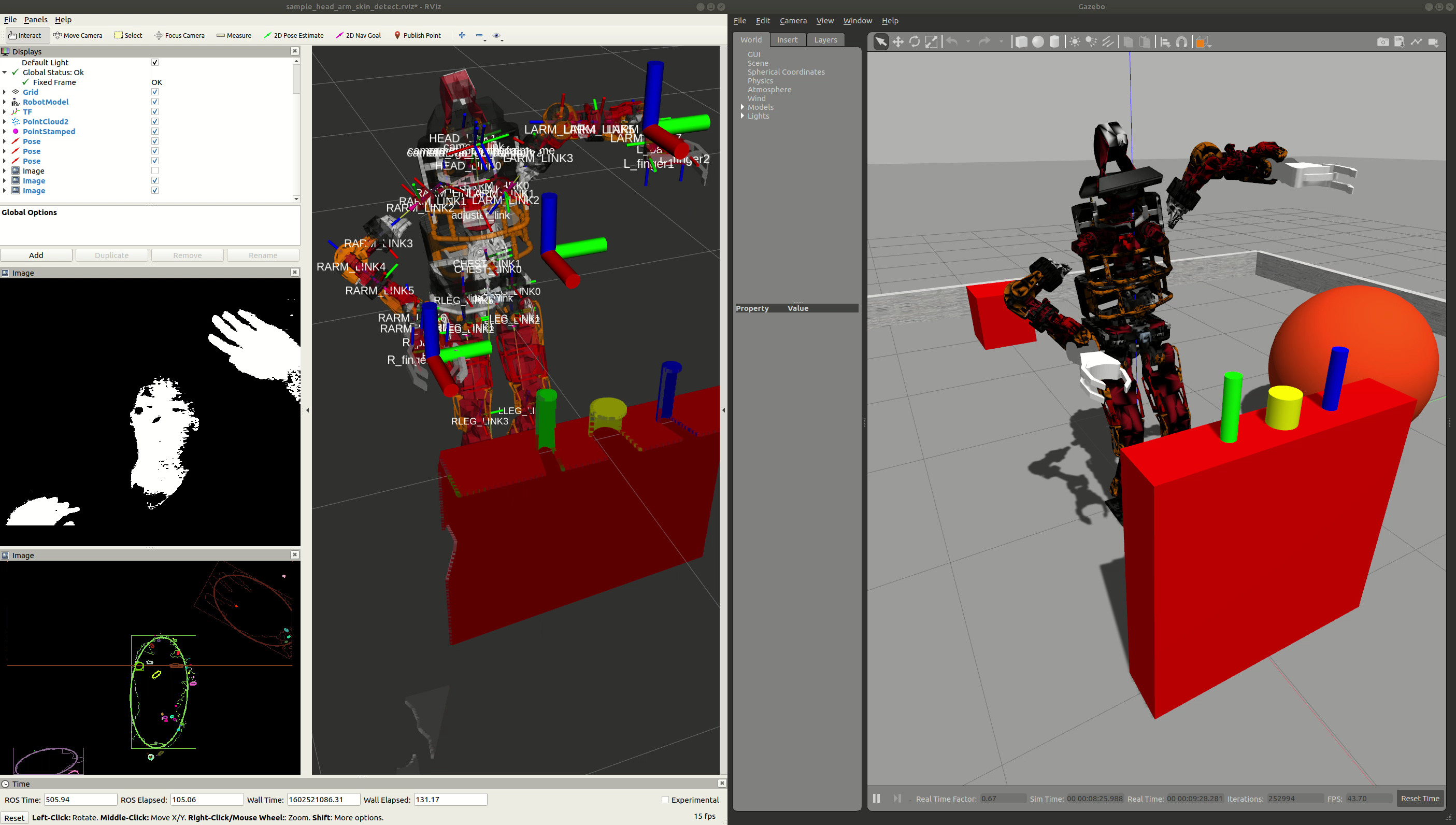Select the Gazebo translate mode tool
Screen dimensions: 1456x825
898,42
